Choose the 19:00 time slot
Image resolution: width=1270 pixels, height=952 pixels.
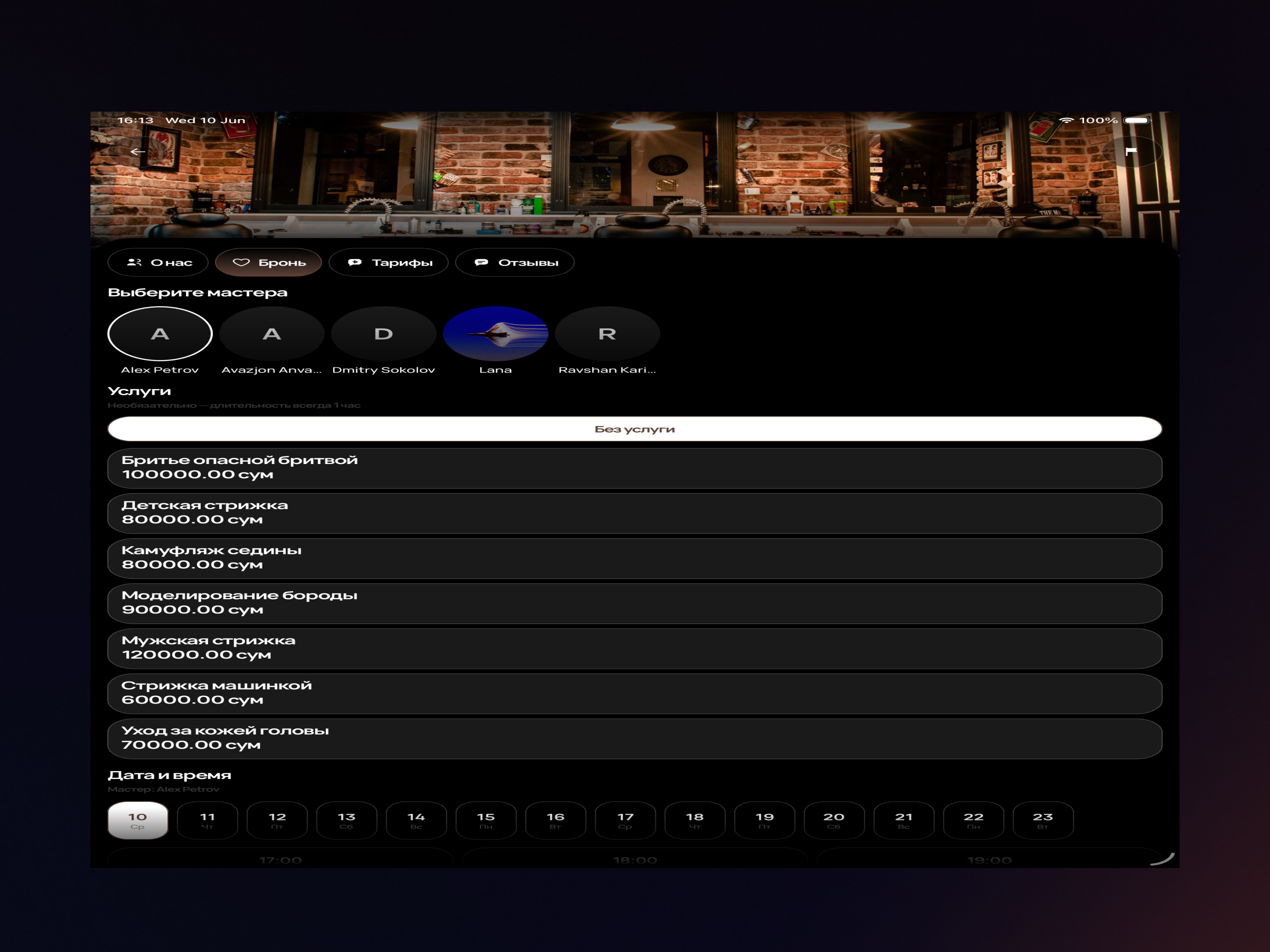click(989, 858)
